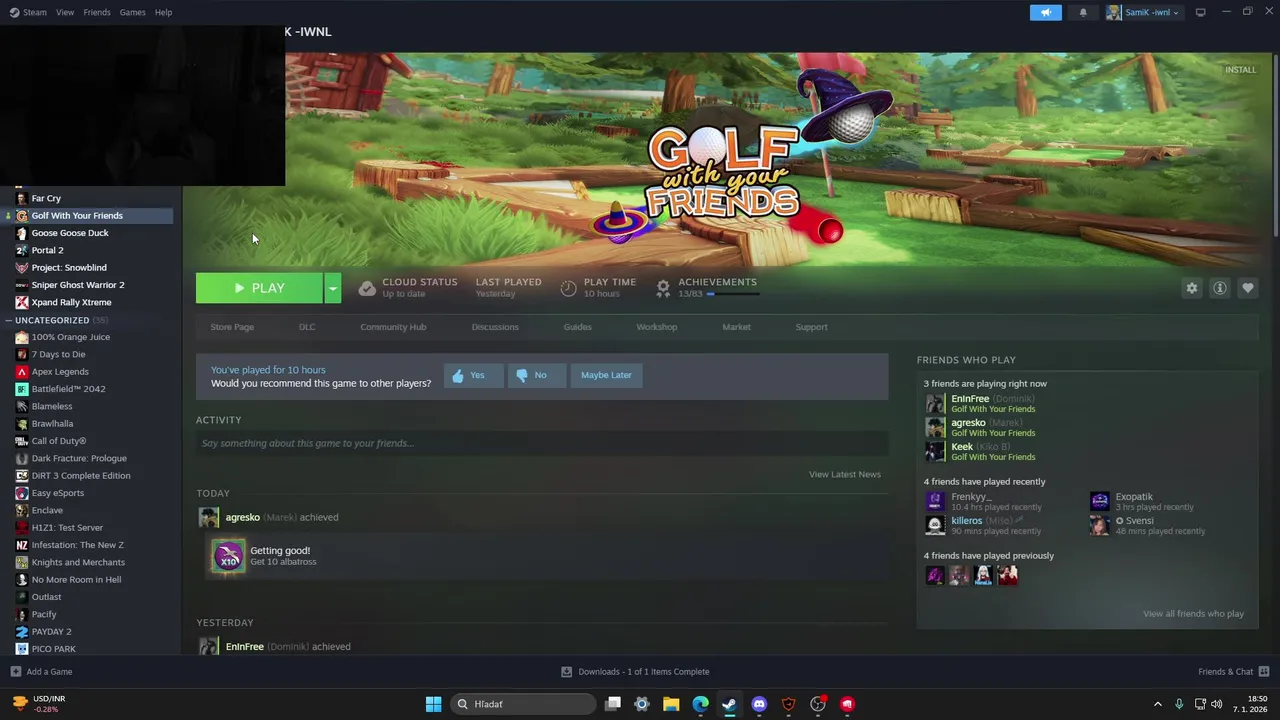Viewport: 1280px width, 720px height.
Task: Click the Cloud Status icon
Action: 367,288
